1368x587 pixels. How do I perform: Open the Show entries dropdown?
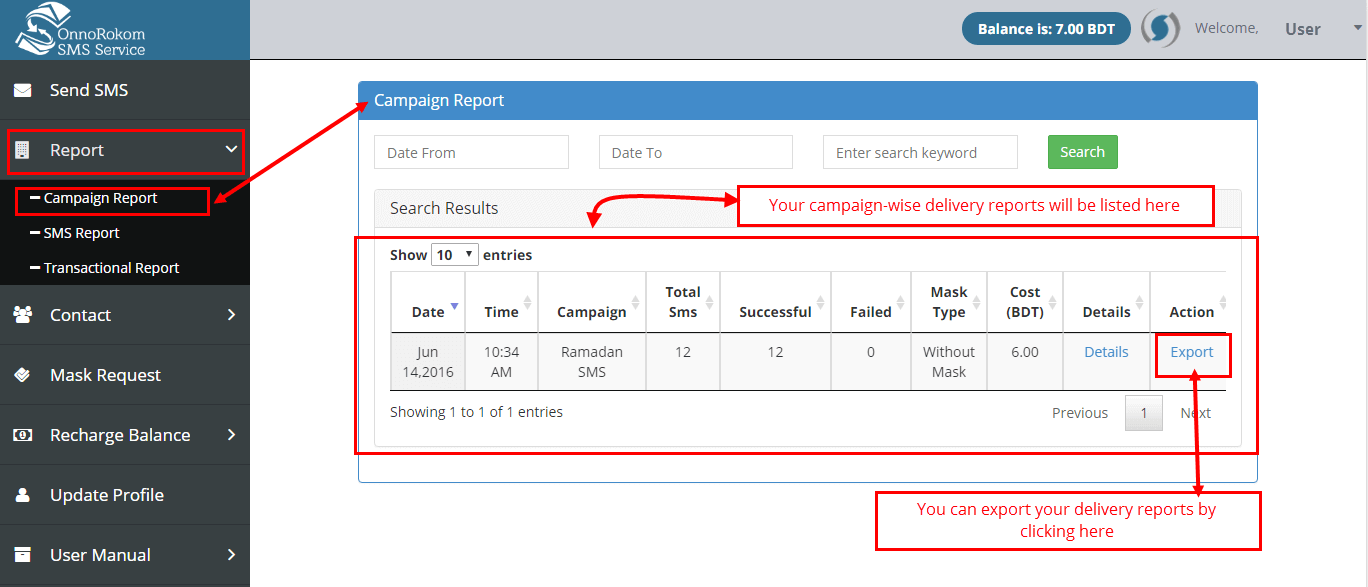tap(455, 254)
